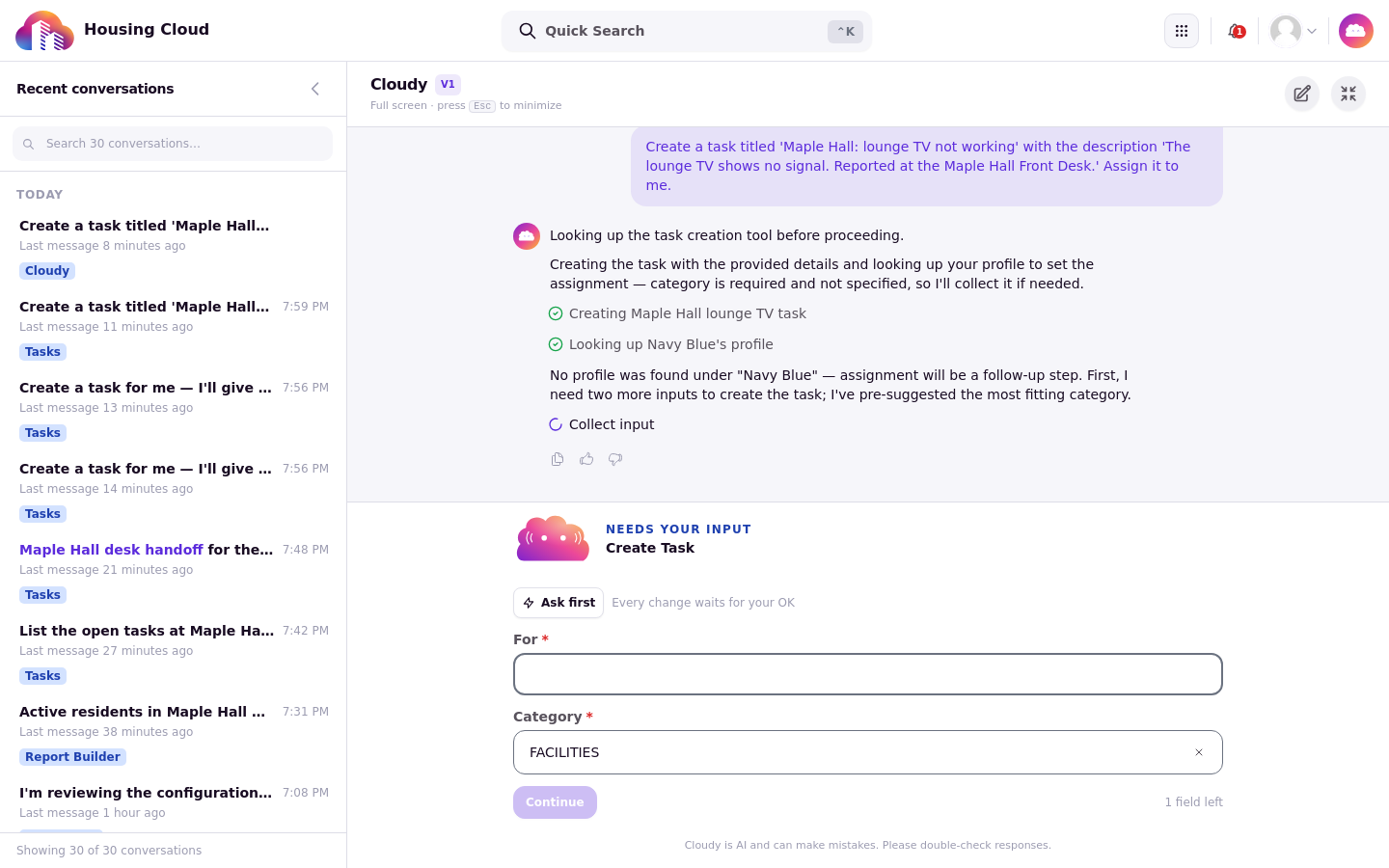Click the V1 version badge
Viewport: 1389px width, 868px height.
tap(448, 85)
